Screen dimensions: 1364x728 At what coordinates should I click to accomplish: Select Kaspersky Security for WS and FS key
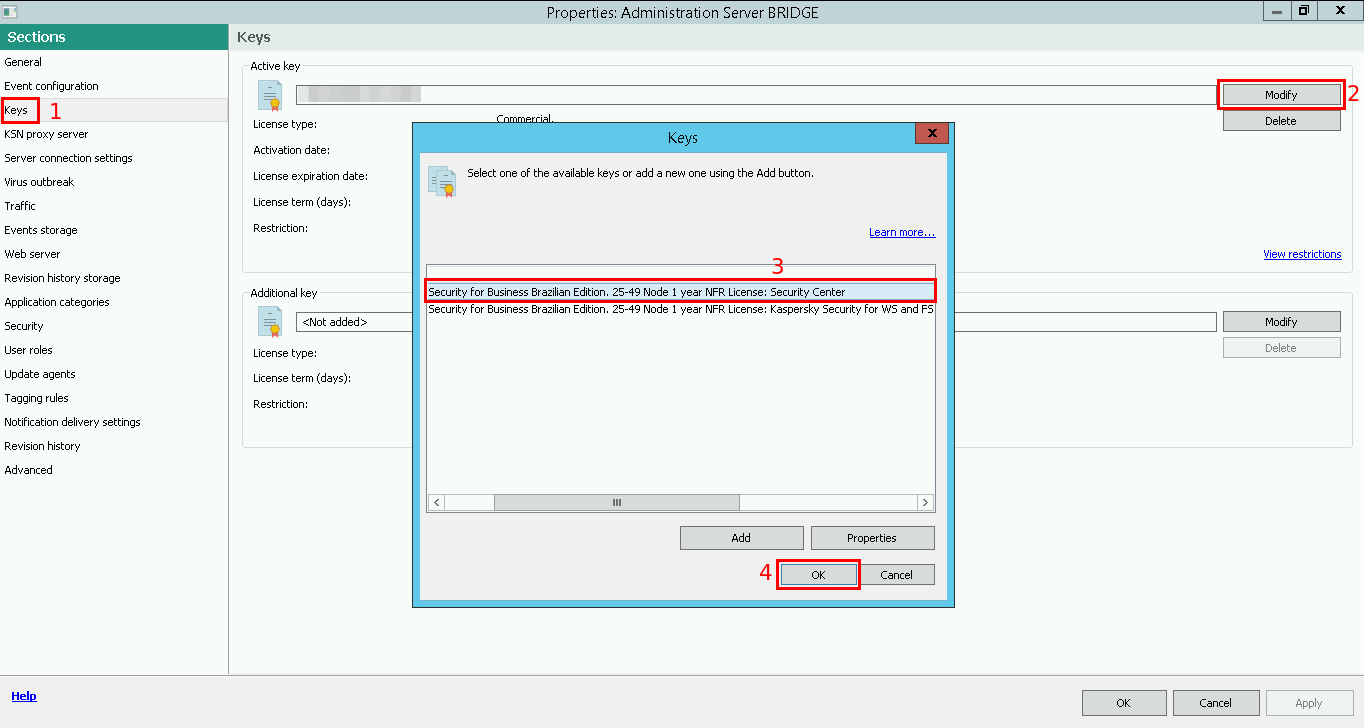click(x=680, y=309)
